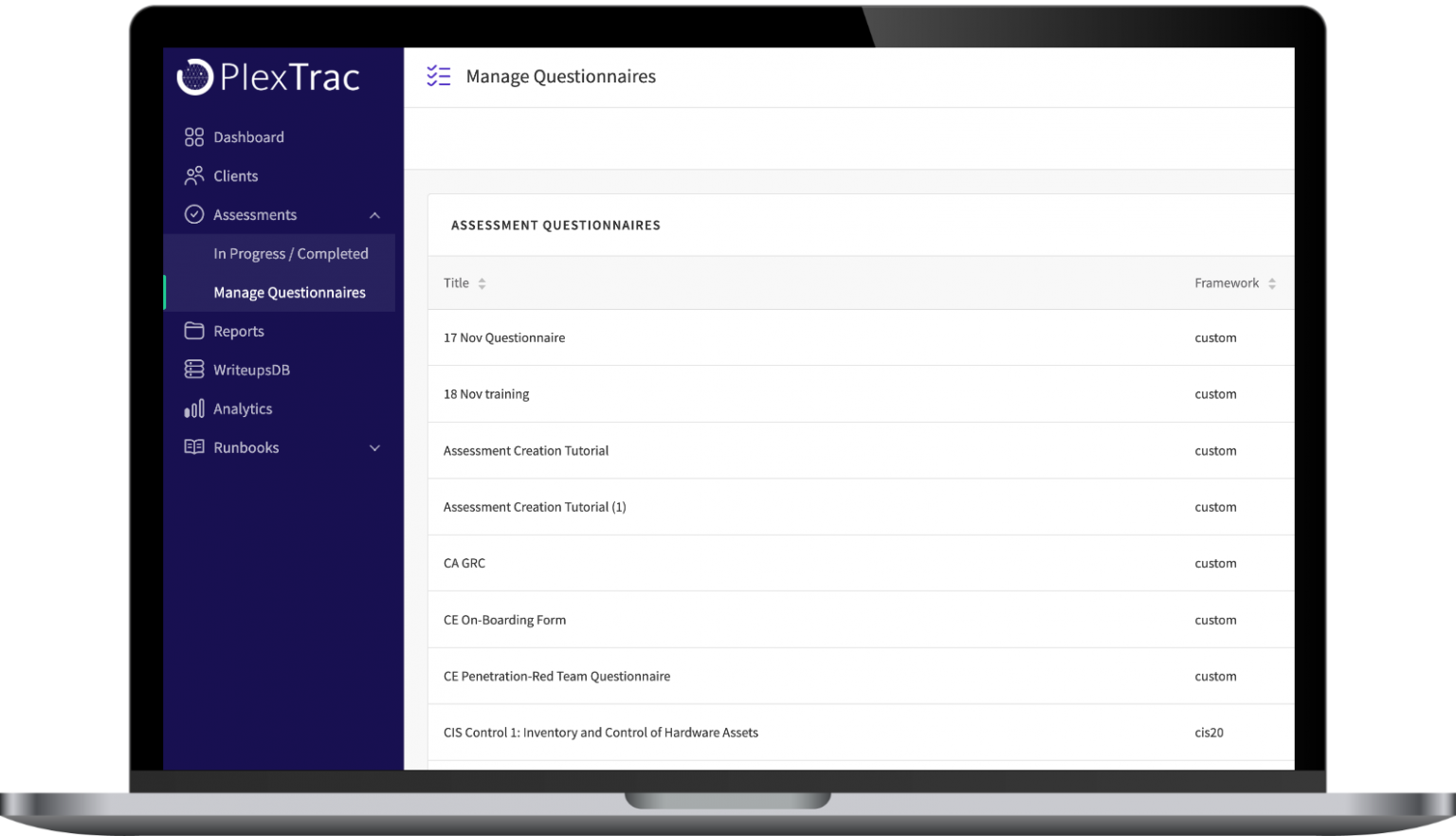This screenshot has height=836, width=1456.
Task: Click the CIS Control 1 questionnaire entry
Action: [601, 732]
